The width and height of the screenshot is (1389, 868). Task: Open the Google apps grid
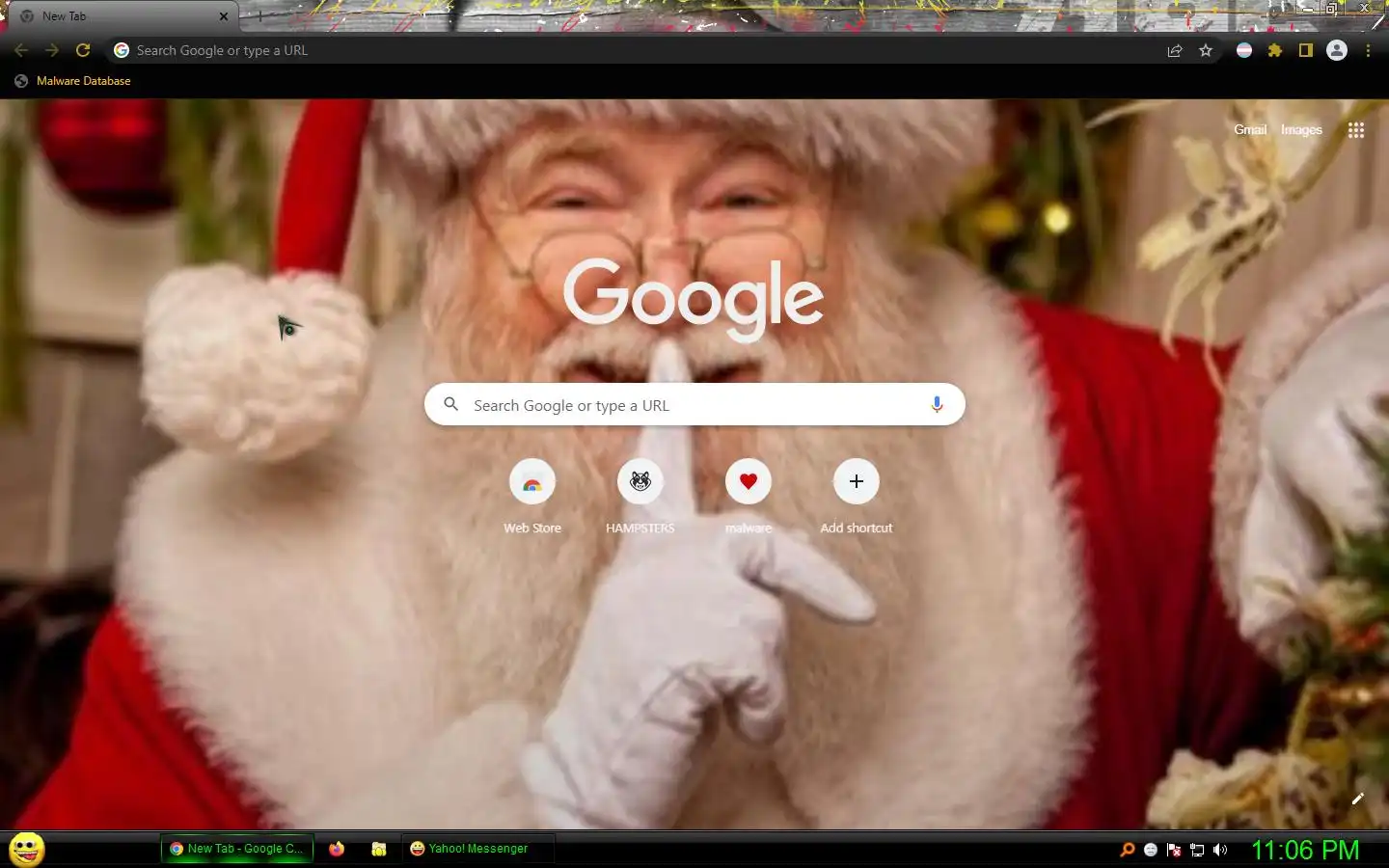pyautogui.click(x=1356, y=130)
